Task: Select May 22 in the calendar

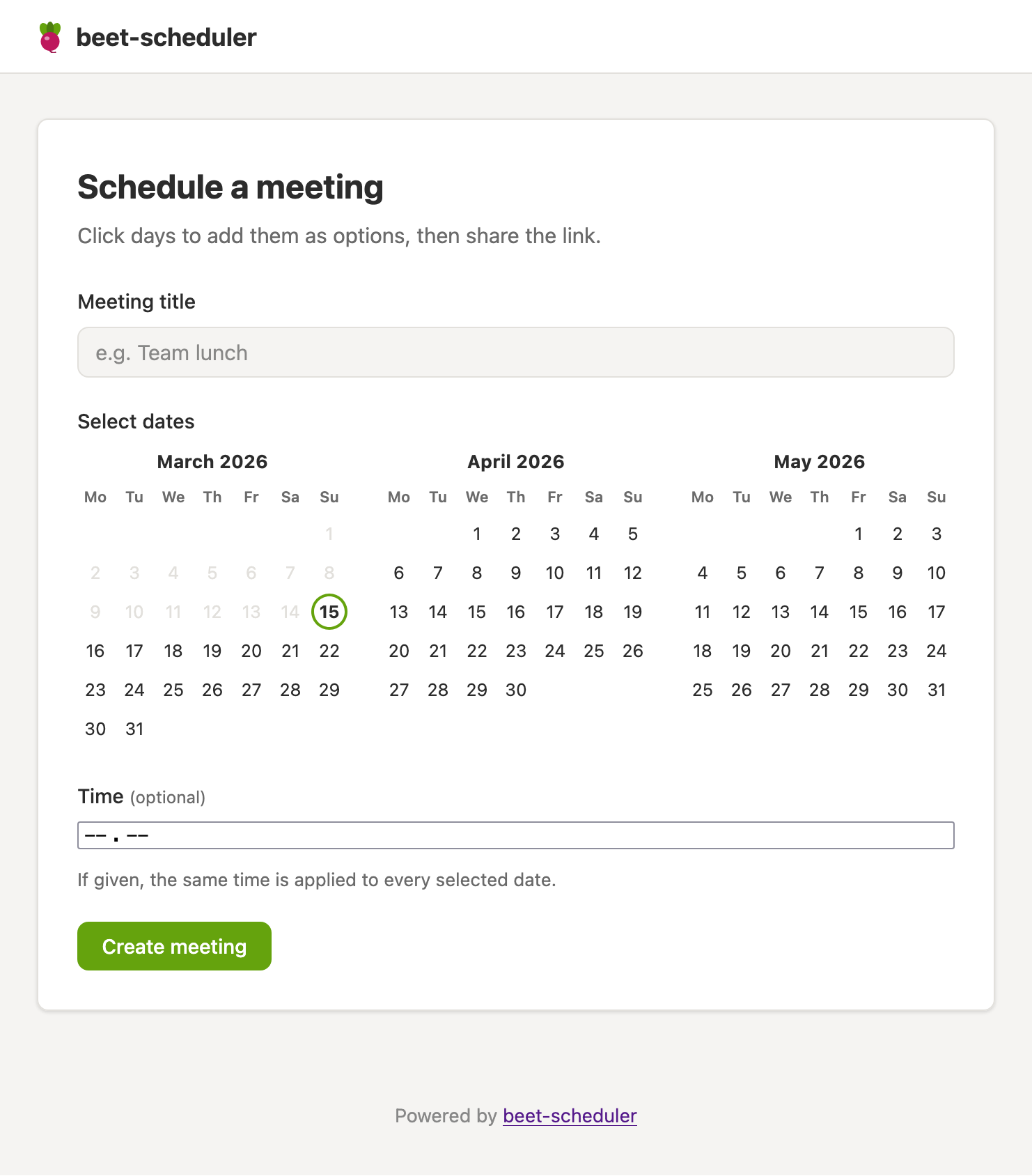Action: (x=859, y=651)
